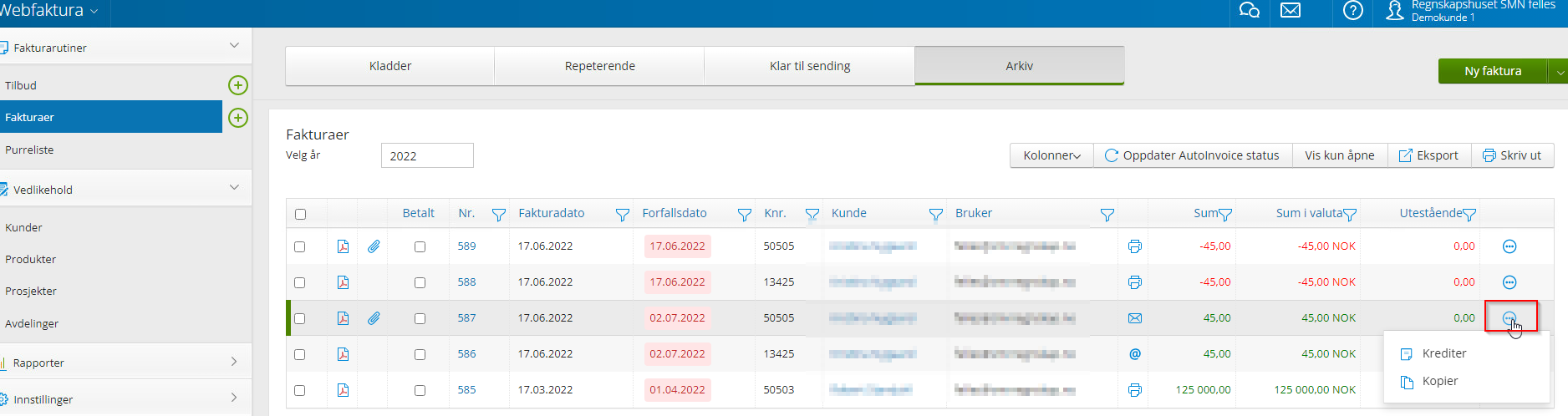Mark invoice 588 as Betalt
This screenshot has width=1568, height=416.
(420, 283)
